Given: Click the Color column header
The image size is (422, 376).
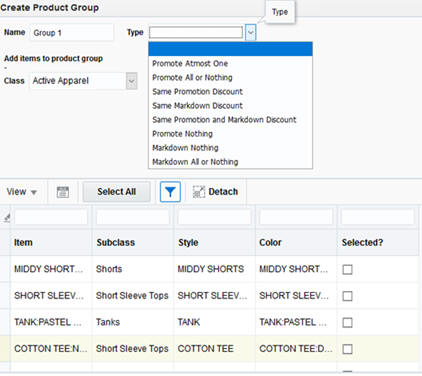Looking at the screenshot, I should click(x=296, y=242).
